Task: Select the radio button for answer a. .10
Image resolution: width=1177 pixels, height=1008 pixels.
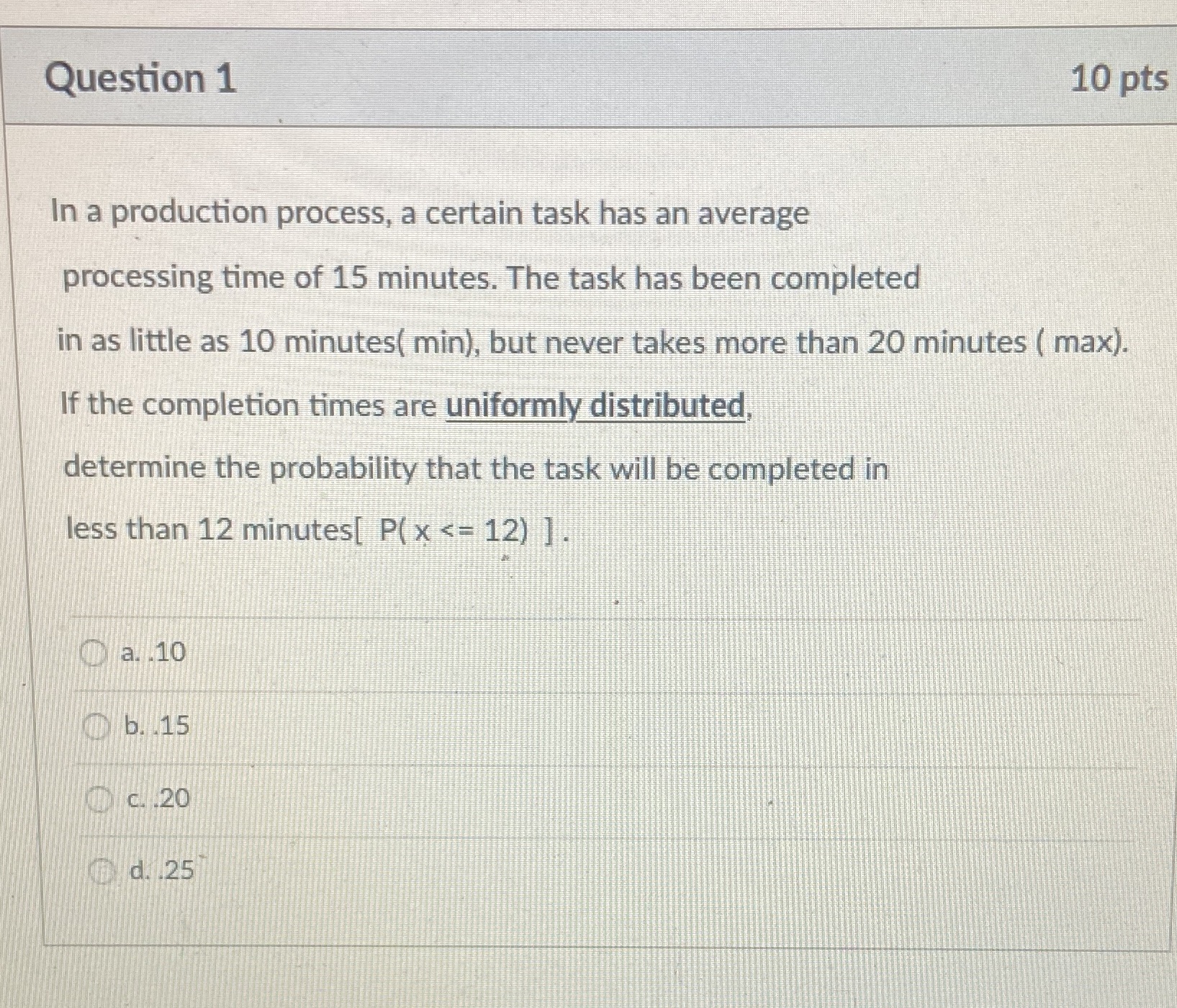Action: click(94, 654)
